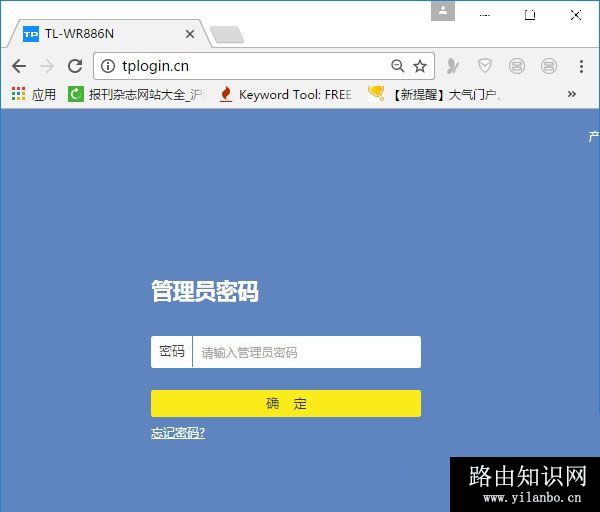Screen dimensions: 600x512
Task: View site info icon in address bar
Action: [108, 66]
